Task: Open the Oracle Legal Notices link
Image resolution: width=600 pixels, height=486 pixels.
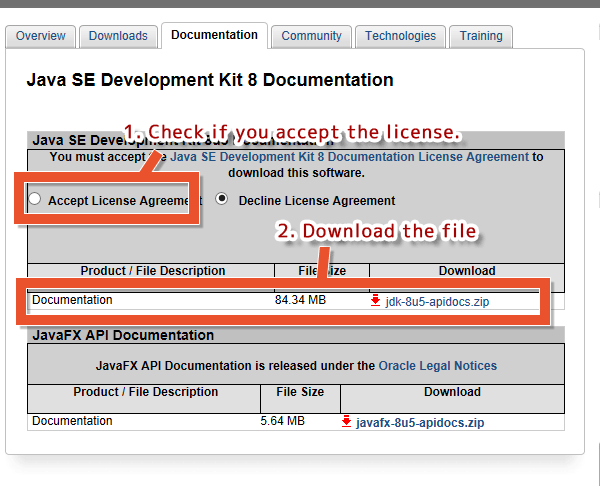Action: pyautogui.click(x=437, y=366)
